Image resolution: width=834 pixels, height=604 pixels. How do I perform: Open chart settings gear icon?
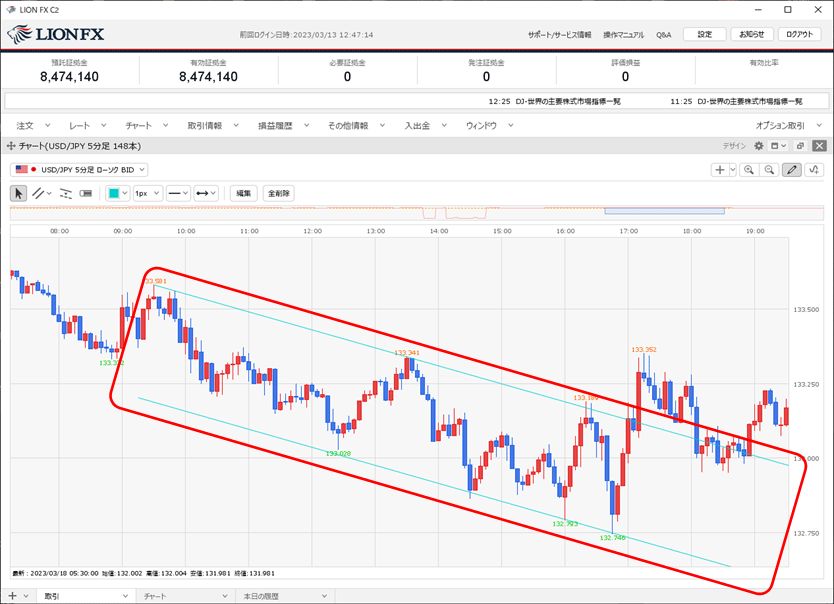(759, 146)
